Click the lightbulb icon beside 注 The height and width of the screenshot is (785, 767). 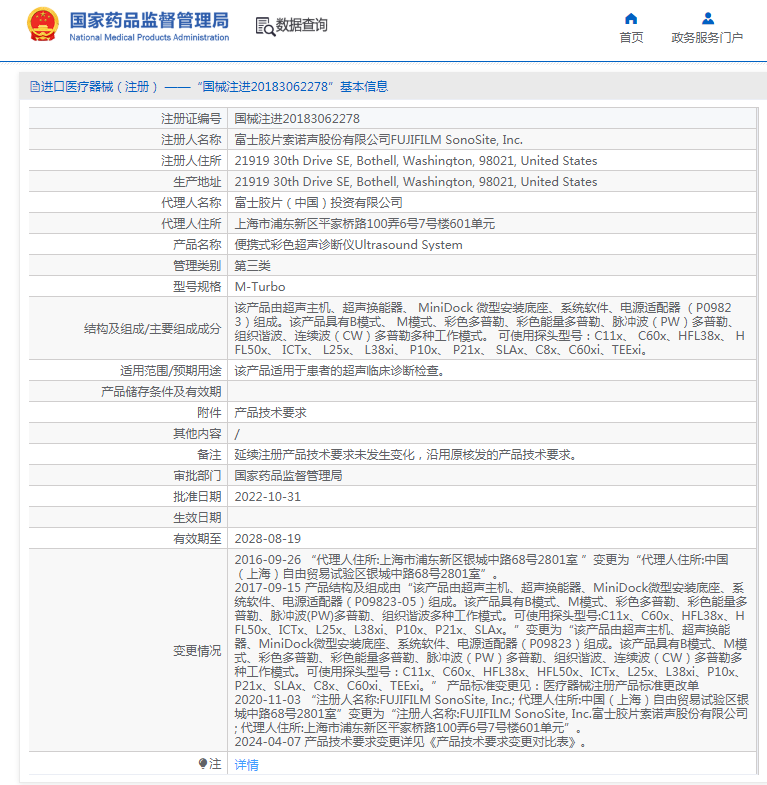[x=203, y=763]
